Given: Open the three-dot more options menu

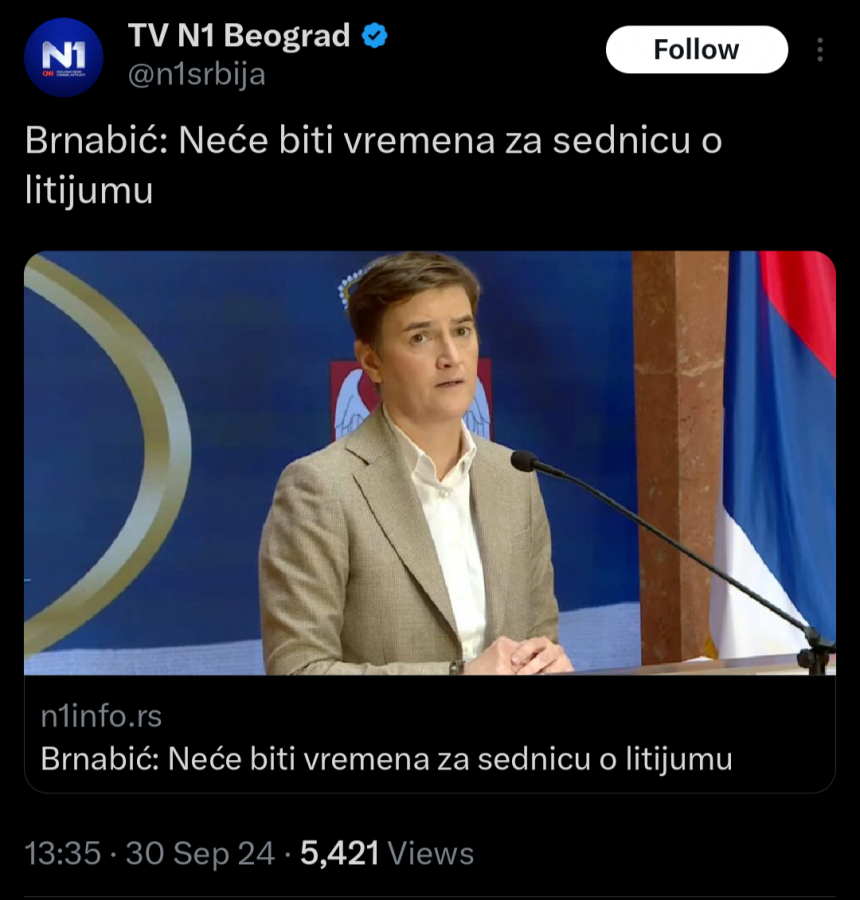Looking at the screenshot, I should coord(820,50).
